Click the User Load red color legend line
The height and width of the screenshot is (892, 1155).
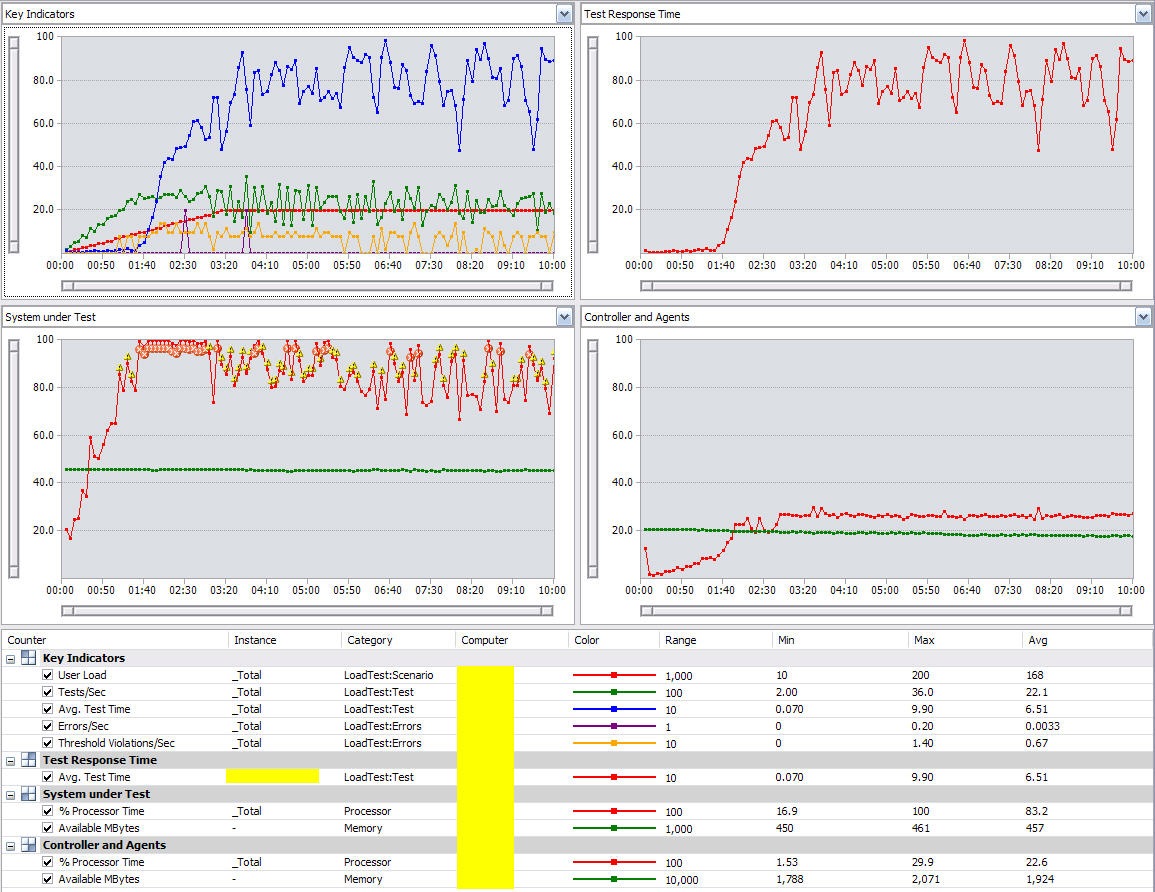coord(614,675)
